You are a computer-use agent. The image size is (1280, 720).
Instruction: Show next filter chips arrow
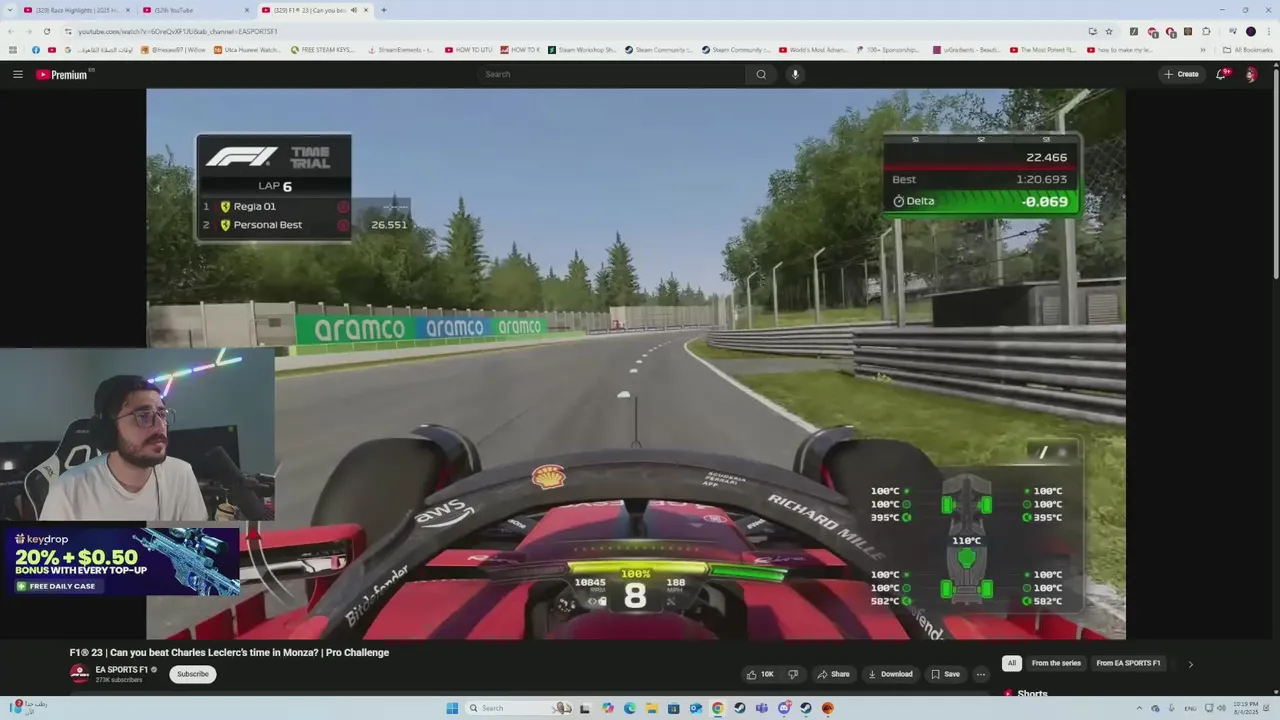click(1190, 664)
